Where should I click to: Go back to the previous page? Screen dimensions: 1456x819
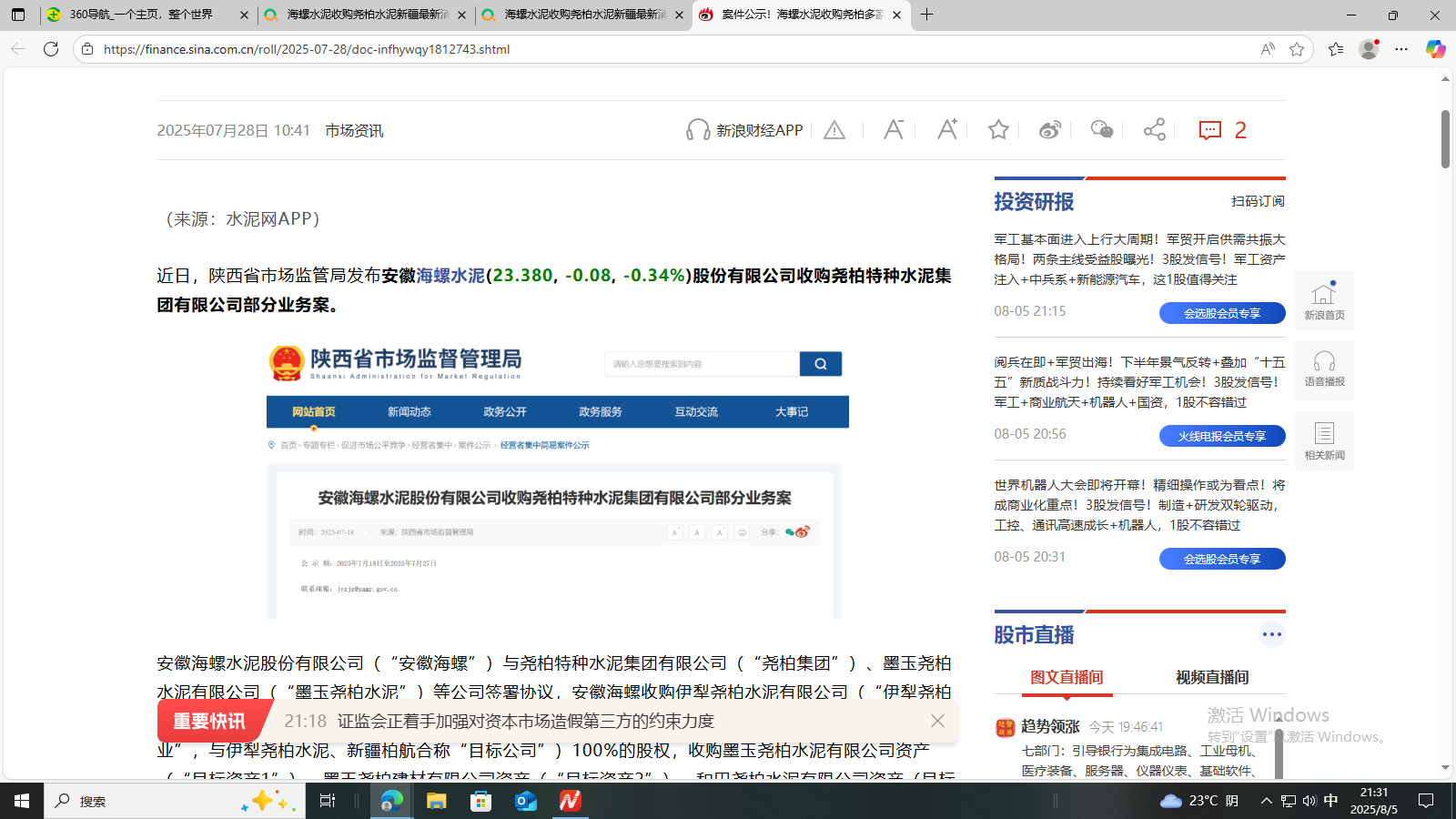pyautogui.click(x=18, y=49)
